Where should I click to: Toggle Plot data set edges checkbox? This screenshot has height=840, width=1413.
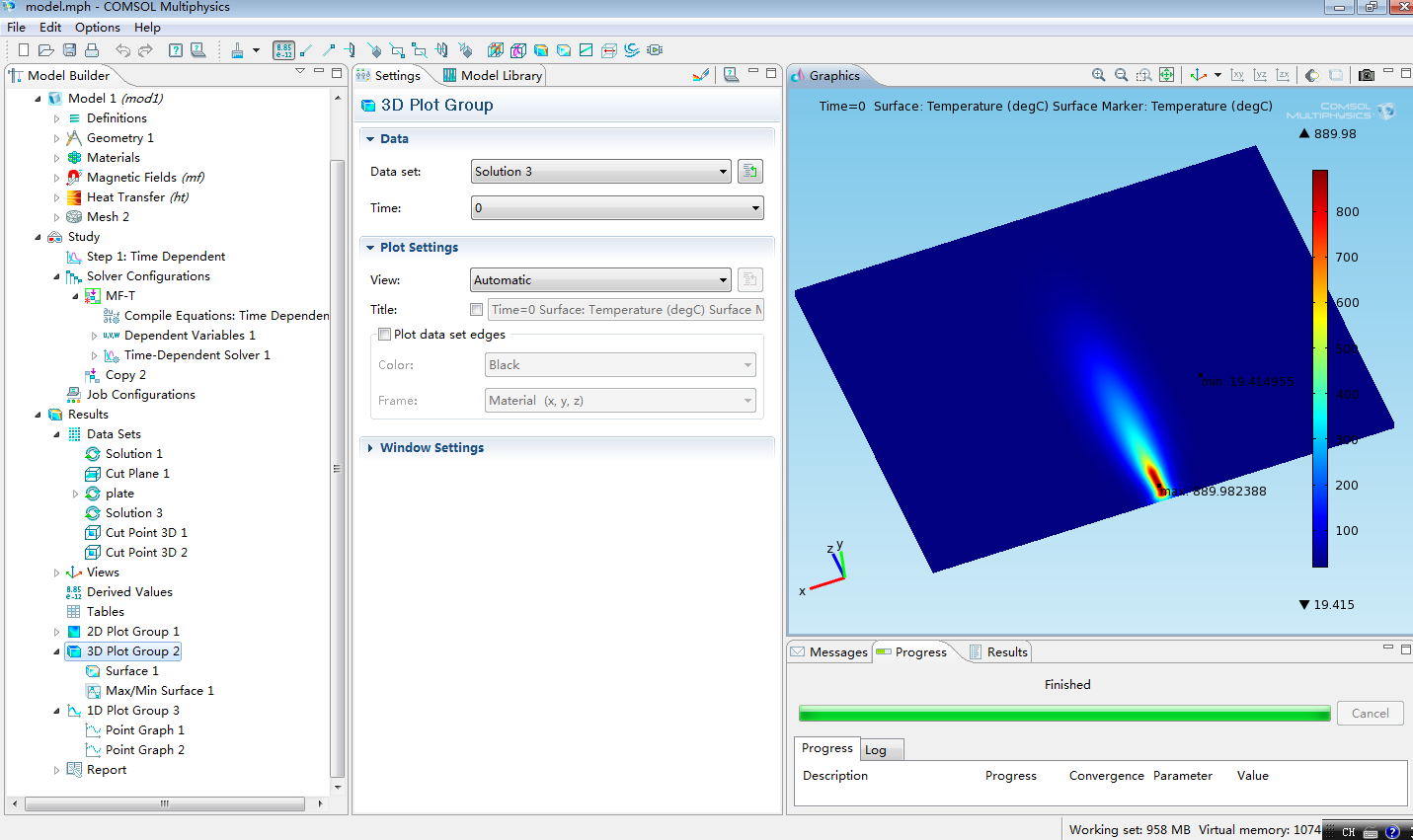pyautogui.click(x=385, y=335)
